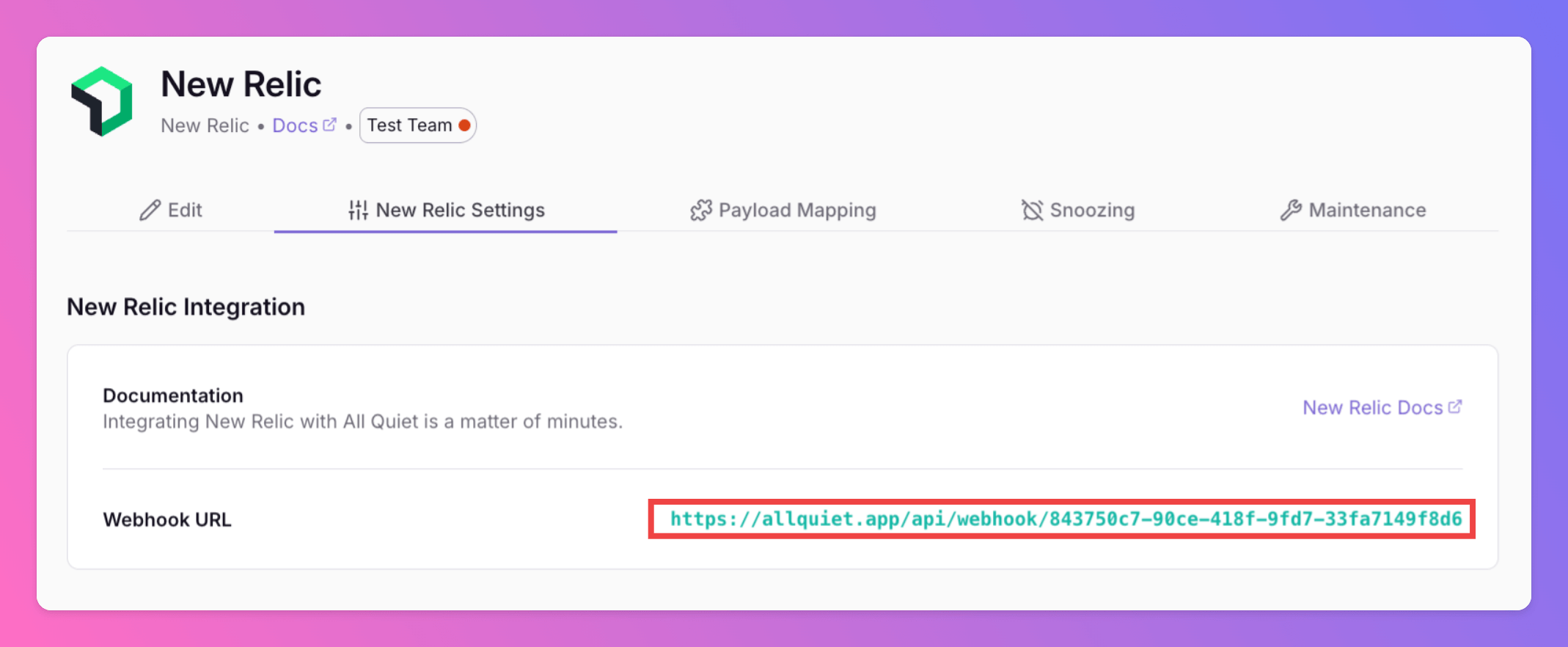Click the red status dot in Test Team

tap(464, 125)
